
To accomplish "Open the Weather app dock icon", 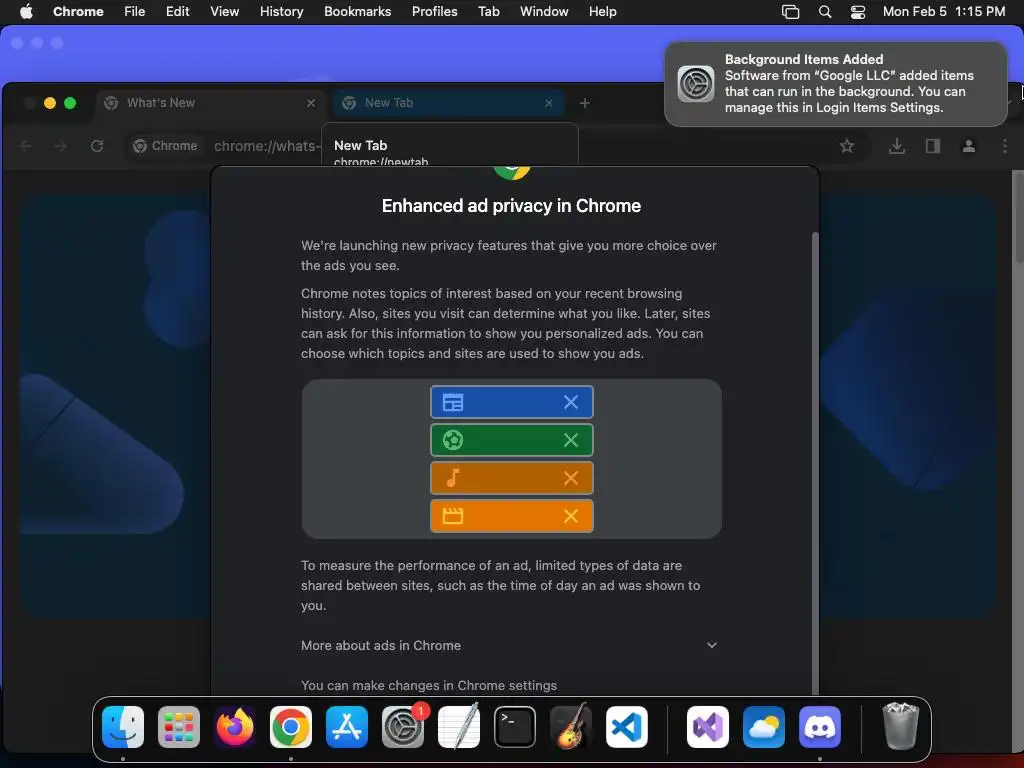I will 764,727.
